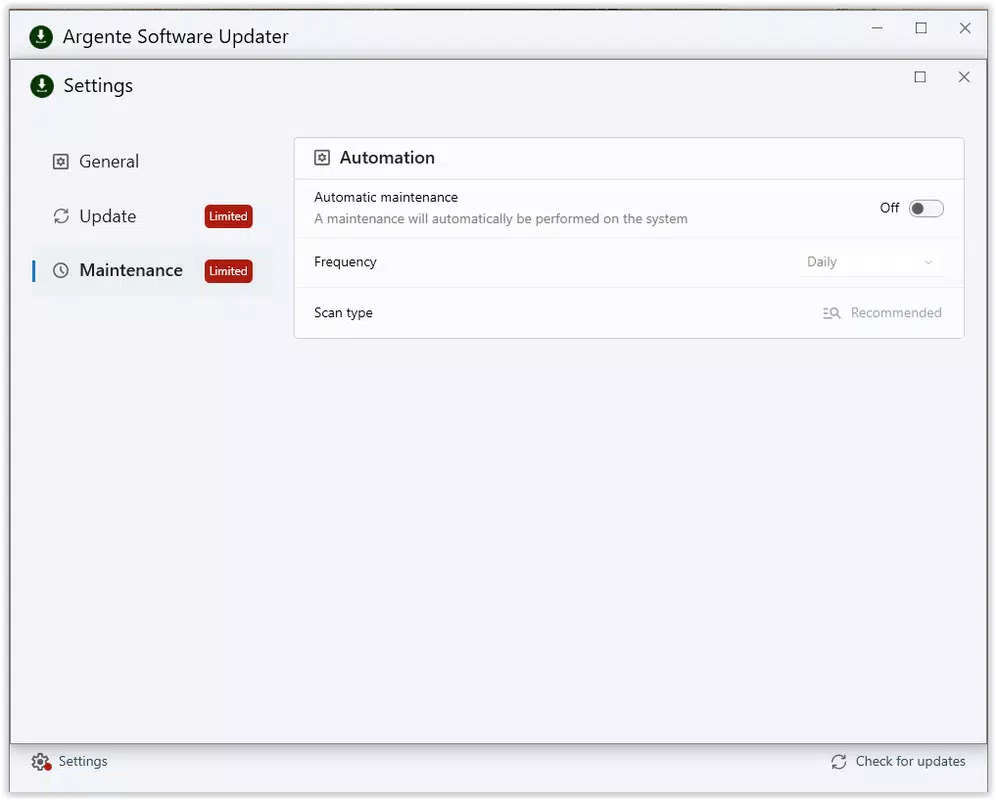This screenshot has width=996, height=800.
Task: Click the Frequency label
Action: (x=345, y=262)
